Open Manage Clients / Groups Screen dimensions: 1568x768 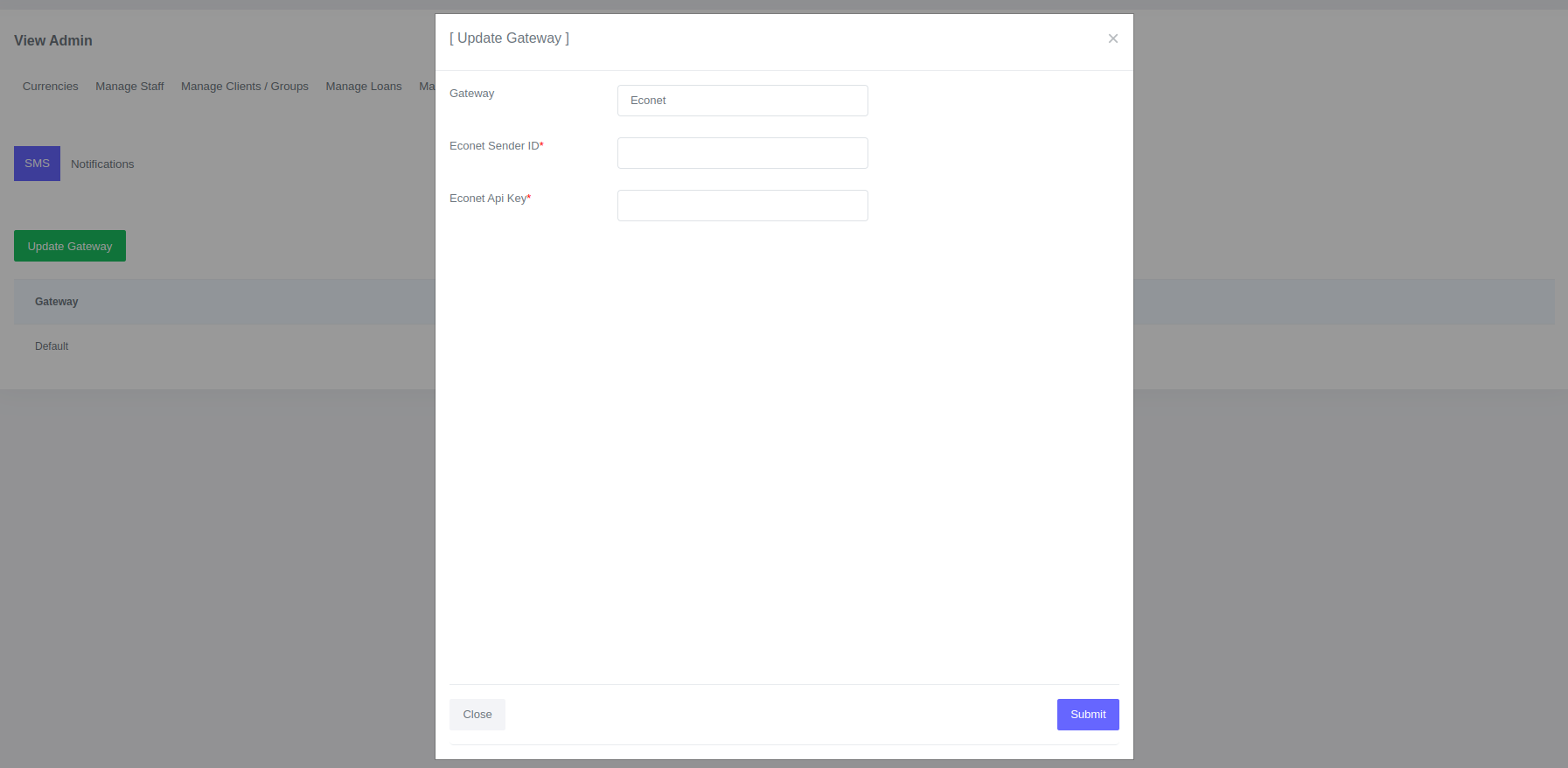(x=245, y=87)
